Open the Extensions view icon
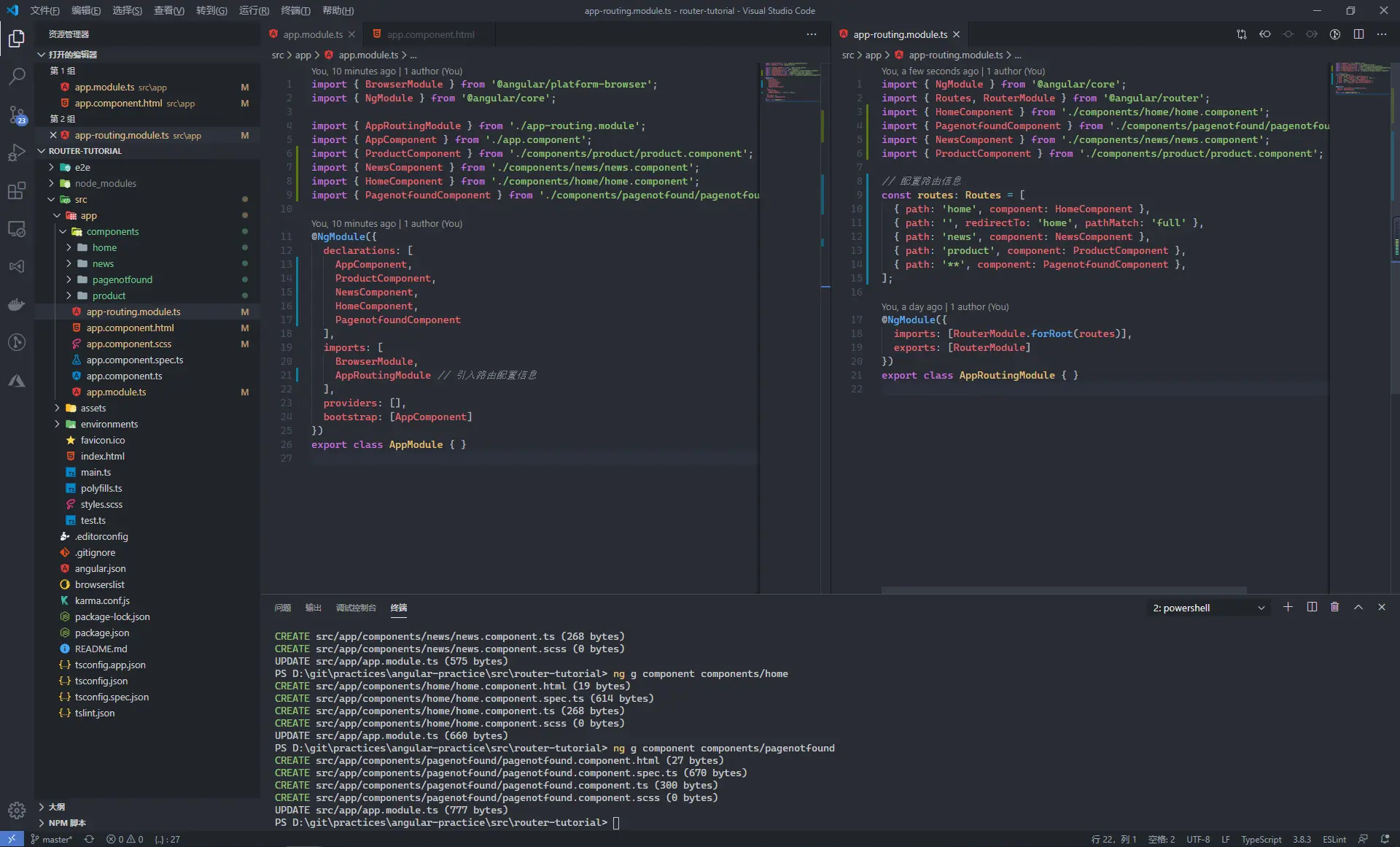1400x847 pixels. click(17, 191)
